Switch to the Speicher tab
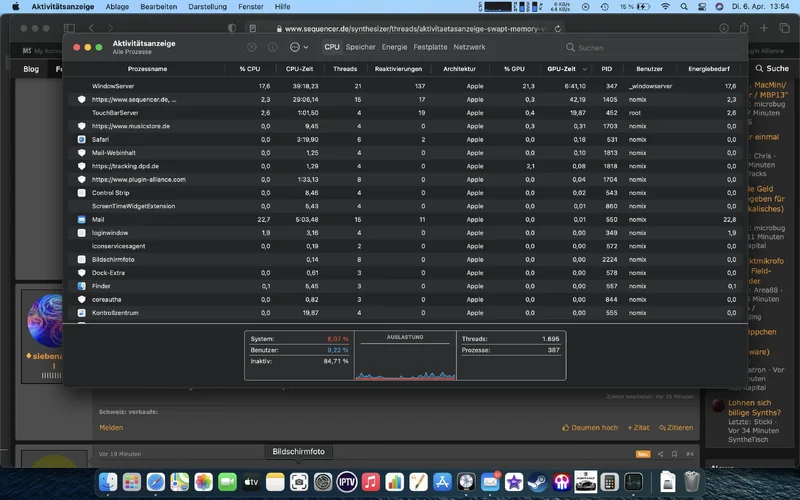Screen dimensions: 800x500 [360, 47]
